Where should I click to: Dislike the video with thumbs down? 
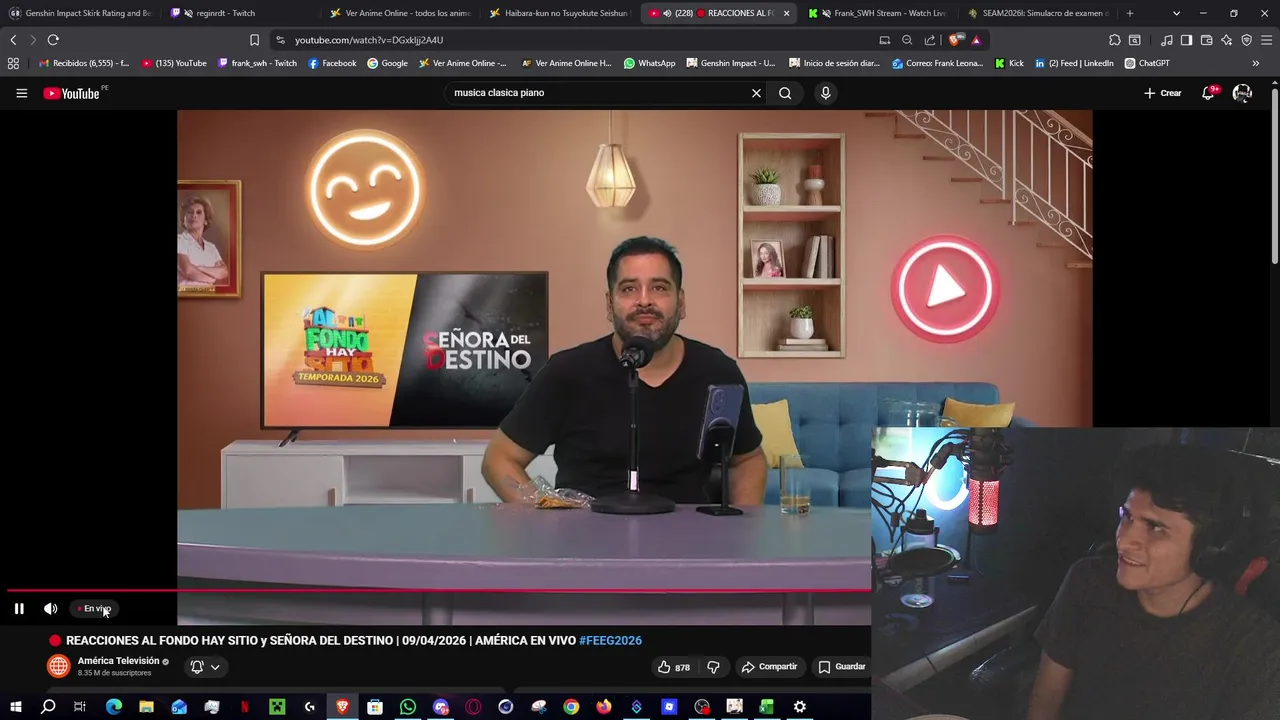(714, 667)
